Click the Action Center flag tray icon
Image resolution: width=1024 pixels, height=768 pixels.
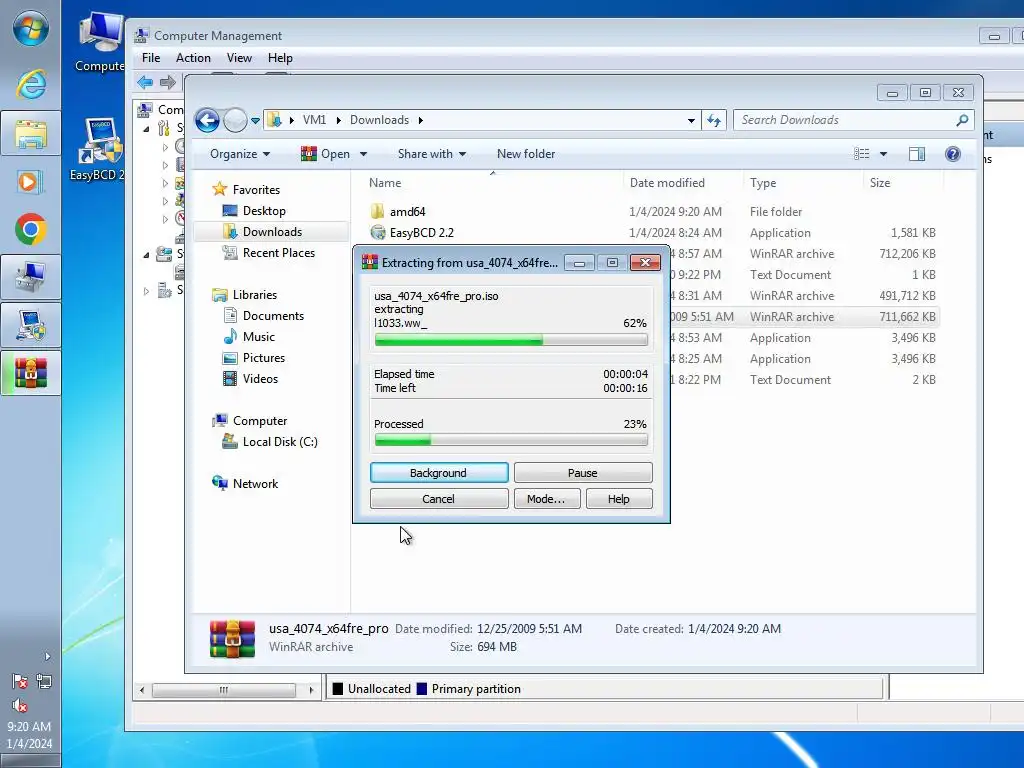click(x=20, y=682)
